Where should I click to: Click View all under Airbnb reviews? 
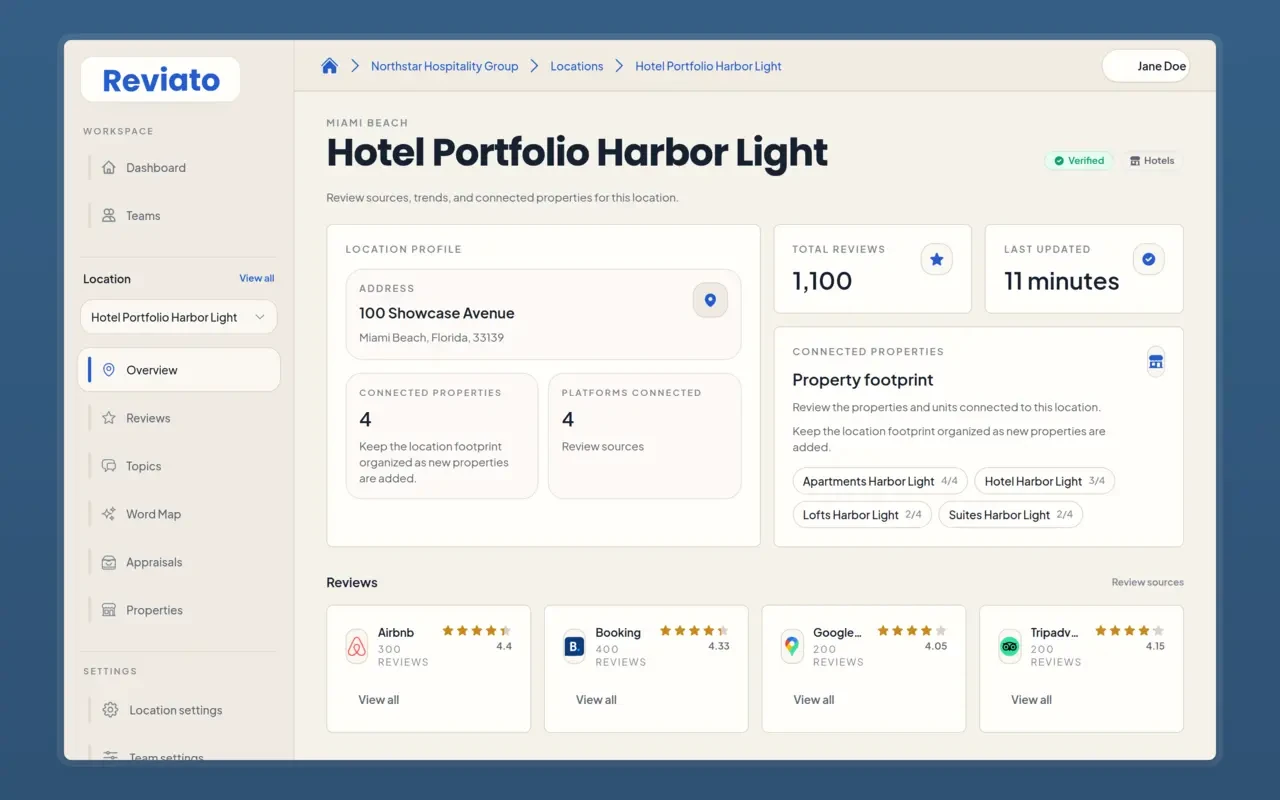click(379, 700)
